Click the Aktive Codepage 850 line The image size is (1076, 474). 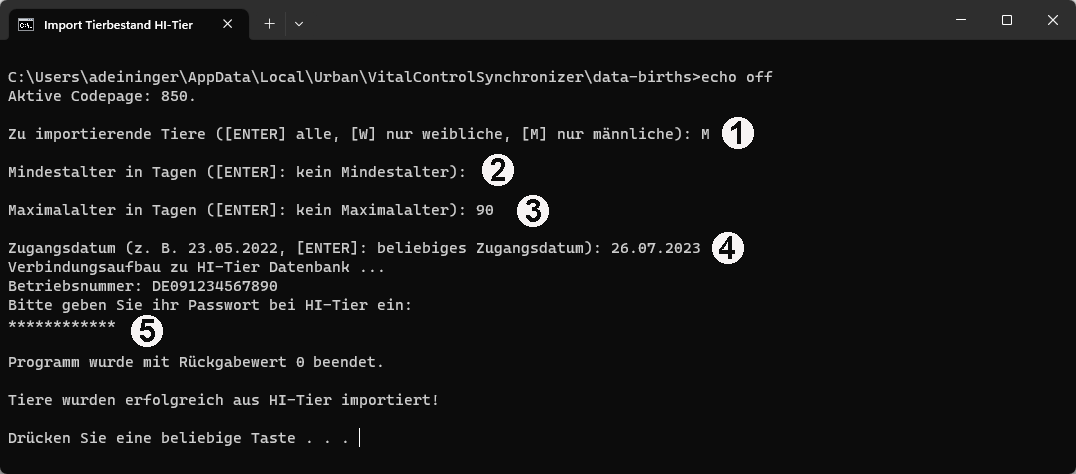102,96
